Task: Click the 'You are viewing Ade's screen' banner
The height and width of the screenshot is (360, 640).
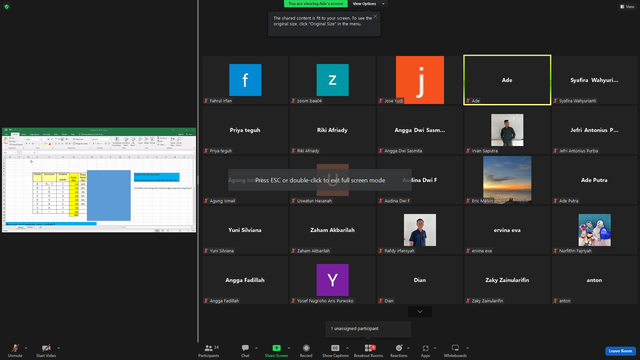Action: [x=316, y=4]
